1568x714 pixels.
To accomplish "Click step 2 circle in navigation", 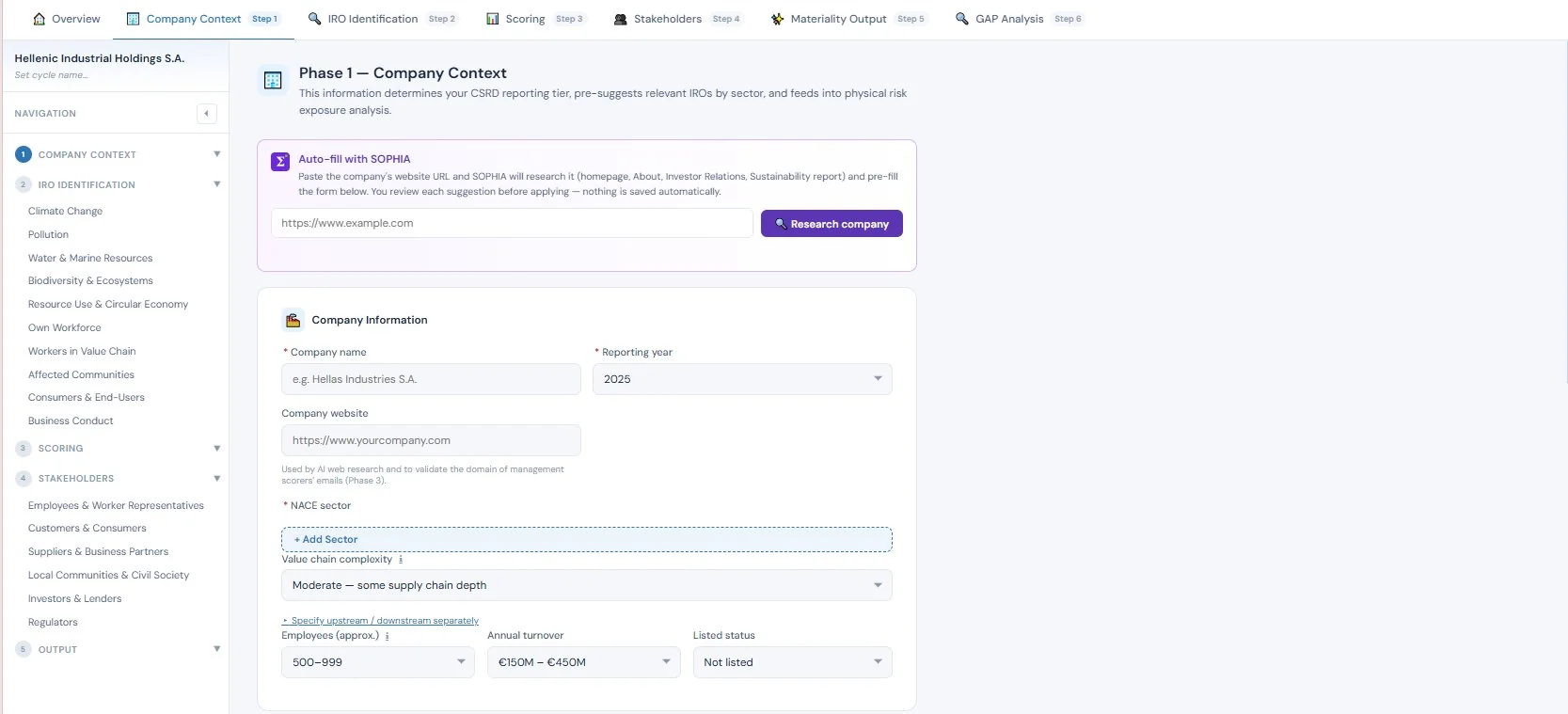I will click(24, 184).
